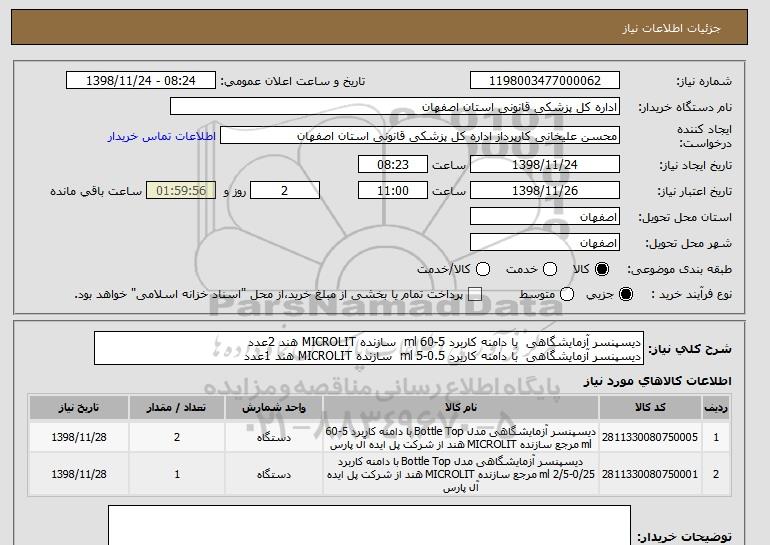Click the ردیف column header
Image resolution: width=770 pixels, height=545 pixels.
(716, 408)
